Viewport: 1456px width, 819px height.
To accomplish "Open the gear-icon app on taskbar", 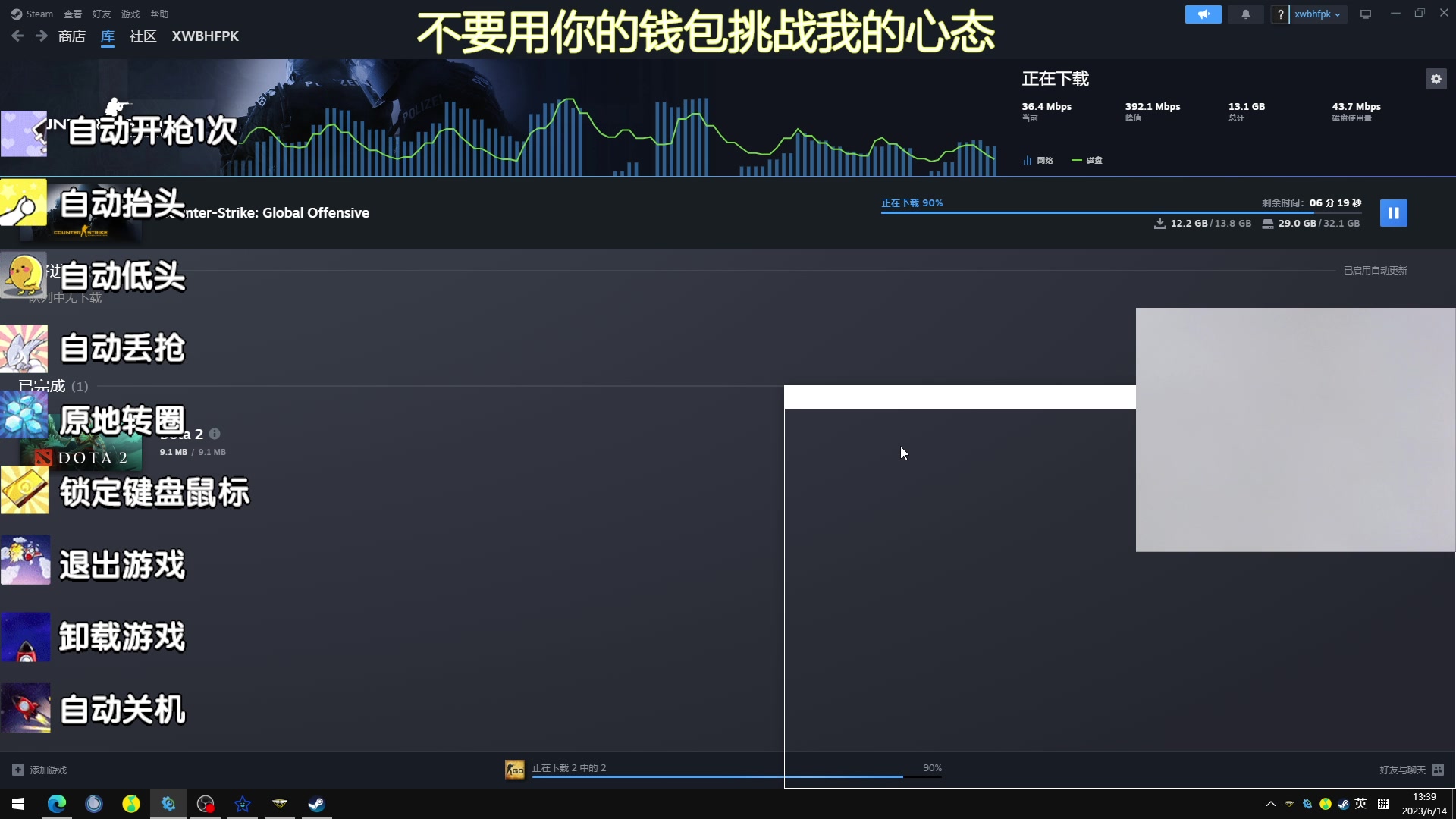I will (168, 804).
